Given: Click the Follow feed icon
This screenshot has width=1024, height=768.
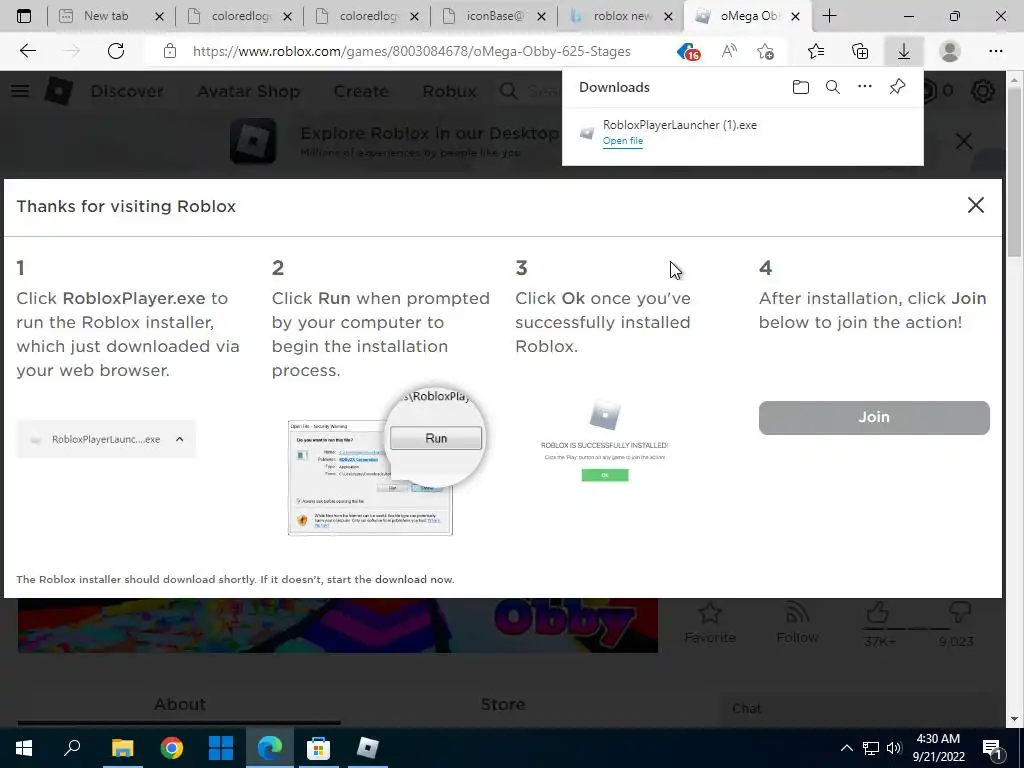Looking at the screenshot, I should (797, 613).
